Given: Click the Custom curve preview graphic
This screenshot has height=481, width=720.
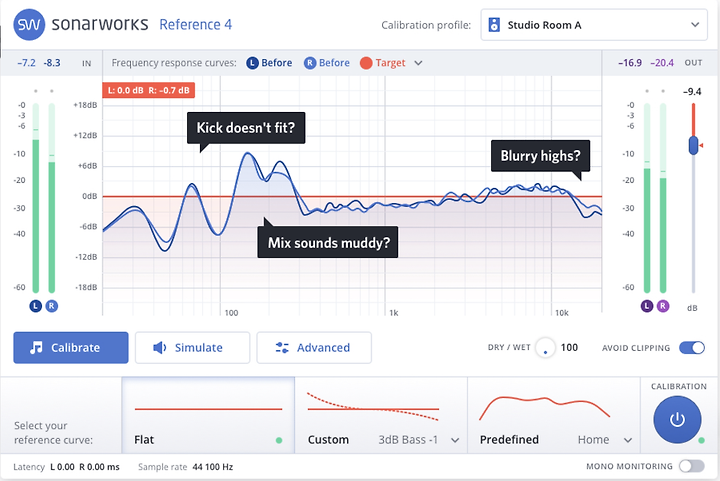Looking at the screenshot, I should click(x=373, y=406).
